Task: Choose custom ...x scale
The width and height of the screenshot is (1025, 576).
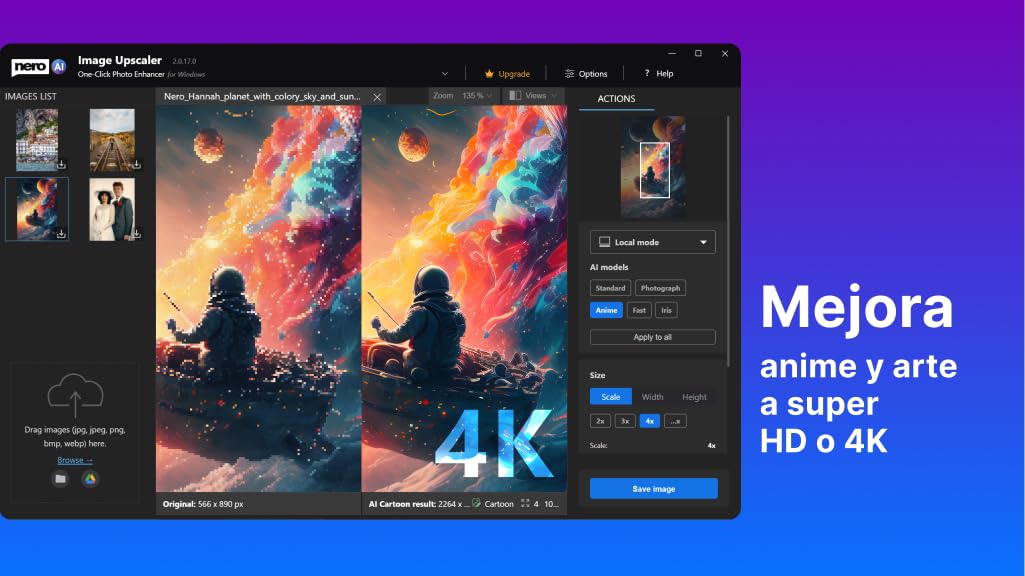Action: click(675, 421)
